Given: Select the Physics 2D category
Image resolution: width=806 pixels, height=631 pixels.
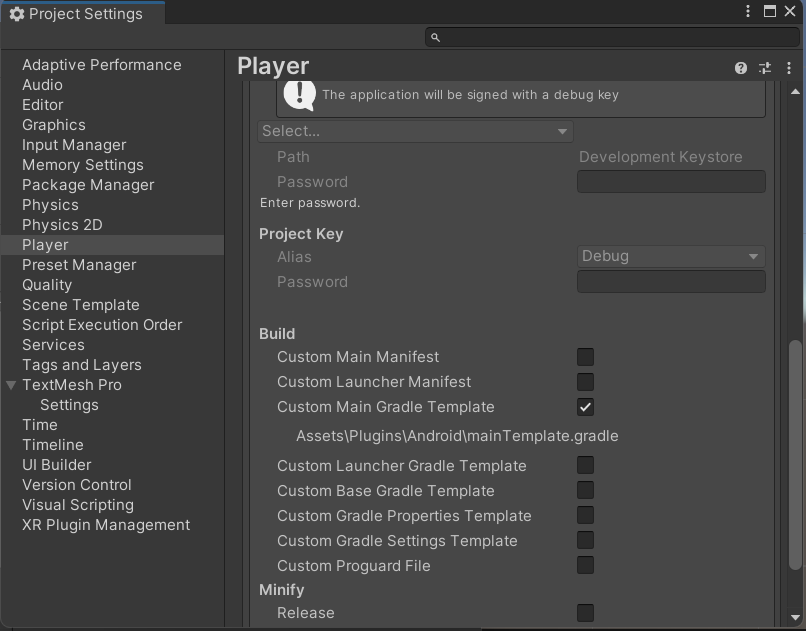Looking at the screenshot, I should [x=62, y=225].
